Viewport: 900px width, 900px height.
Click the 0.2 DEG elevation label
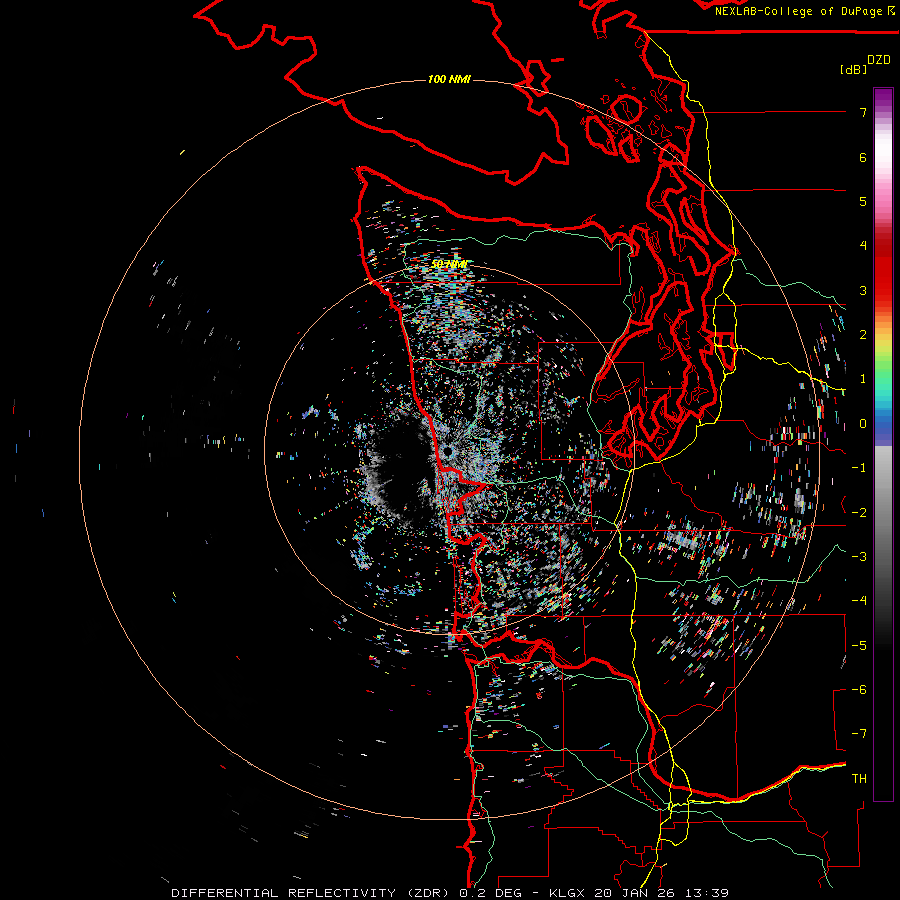click(490, 893)
